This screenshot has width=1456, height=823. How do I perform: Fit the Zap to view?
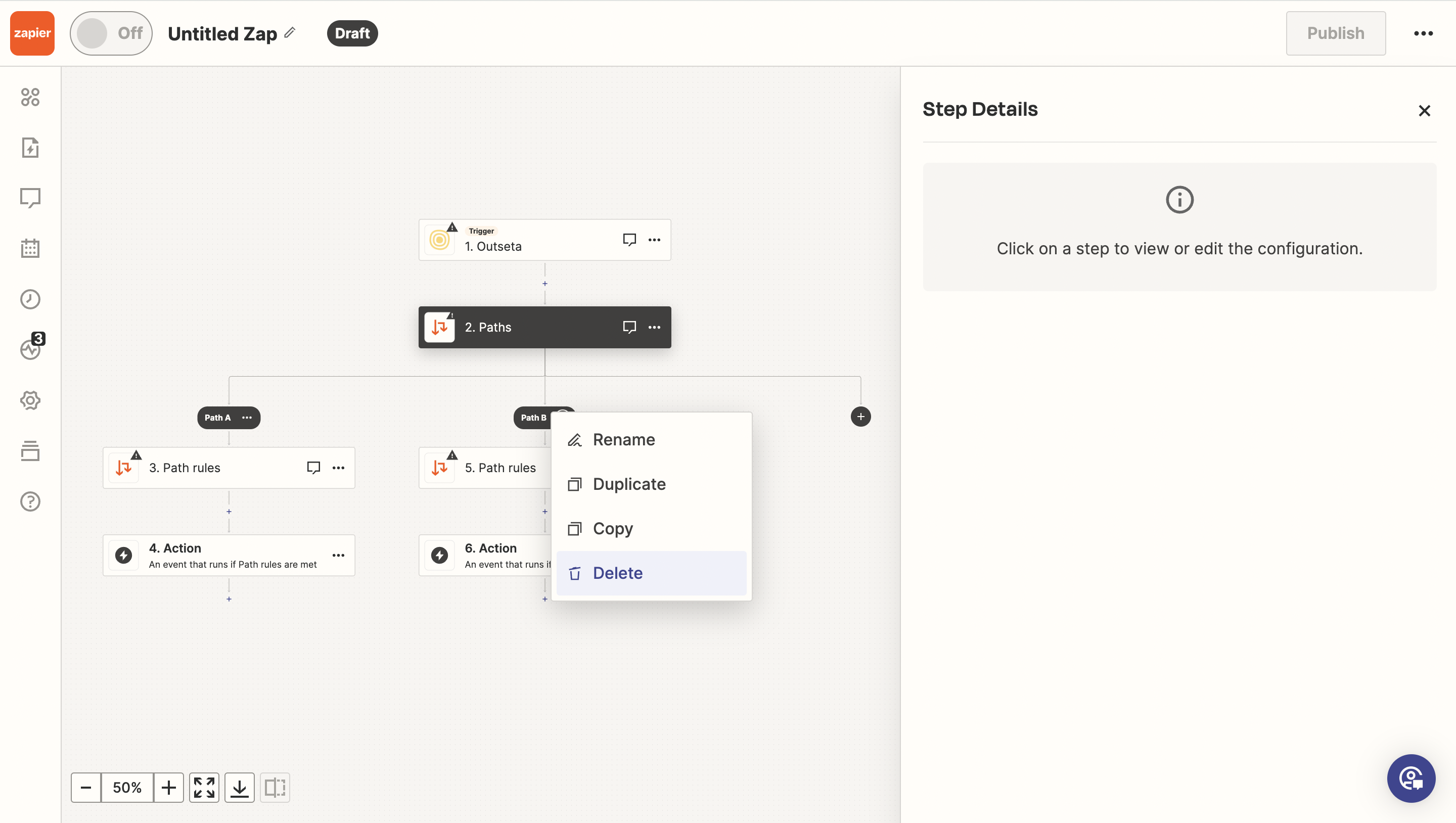point(204,788)
